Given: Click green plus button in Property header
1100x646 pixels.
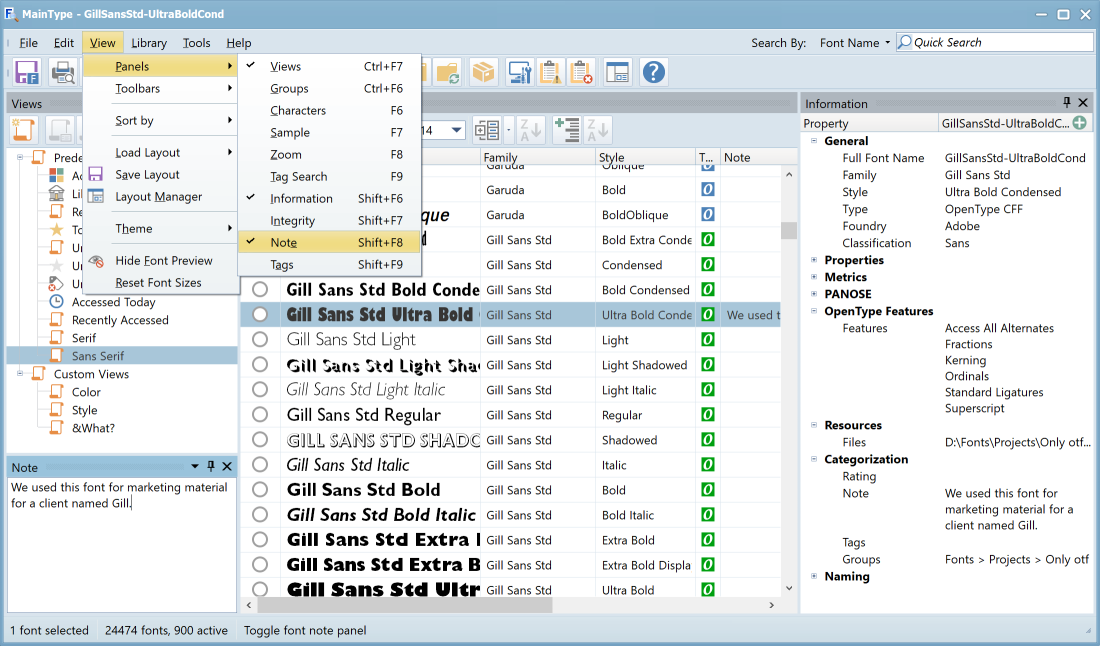Looking at the screenshot, I should click(1080, 123).
